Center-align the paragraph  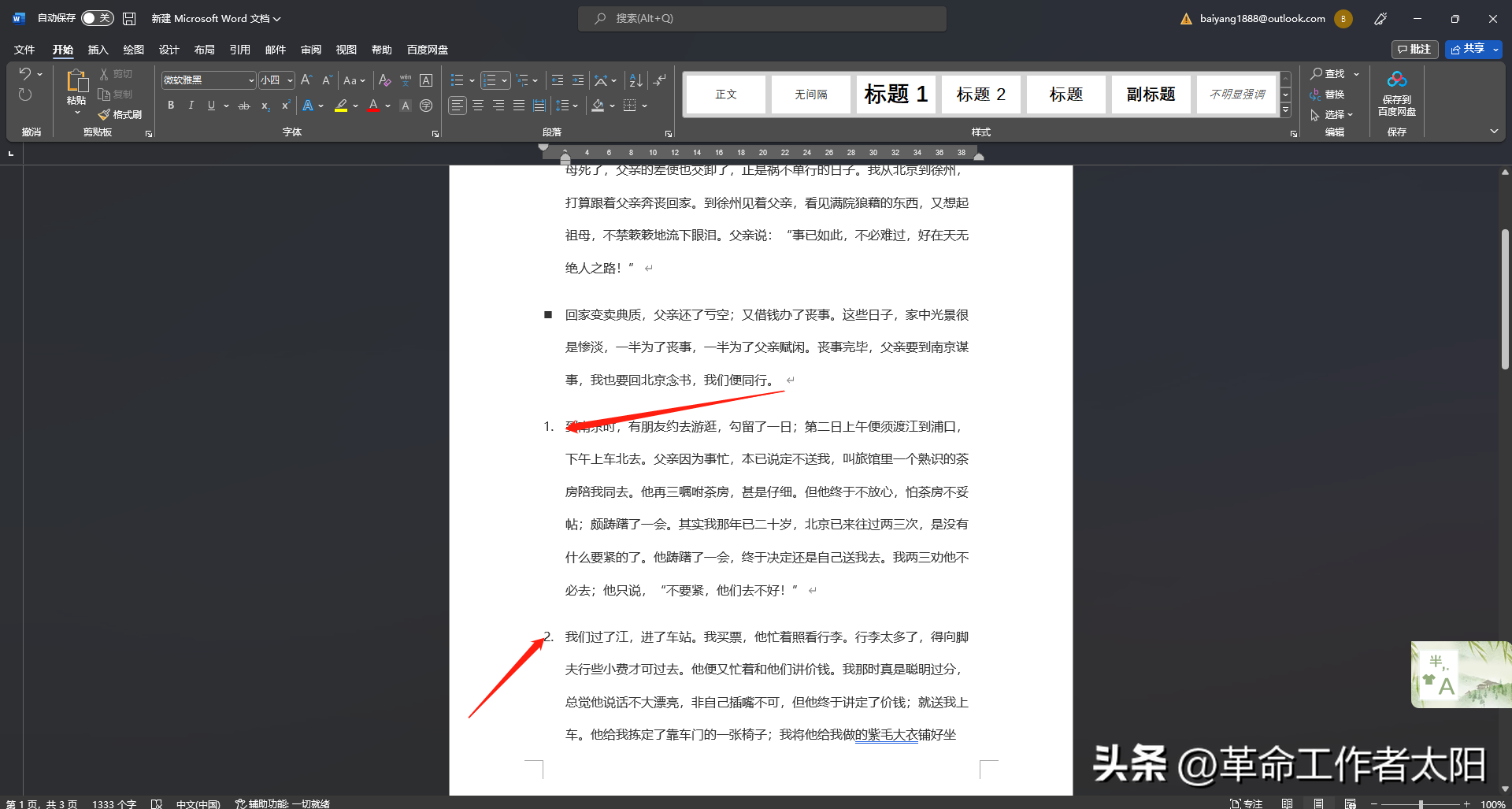478,106
